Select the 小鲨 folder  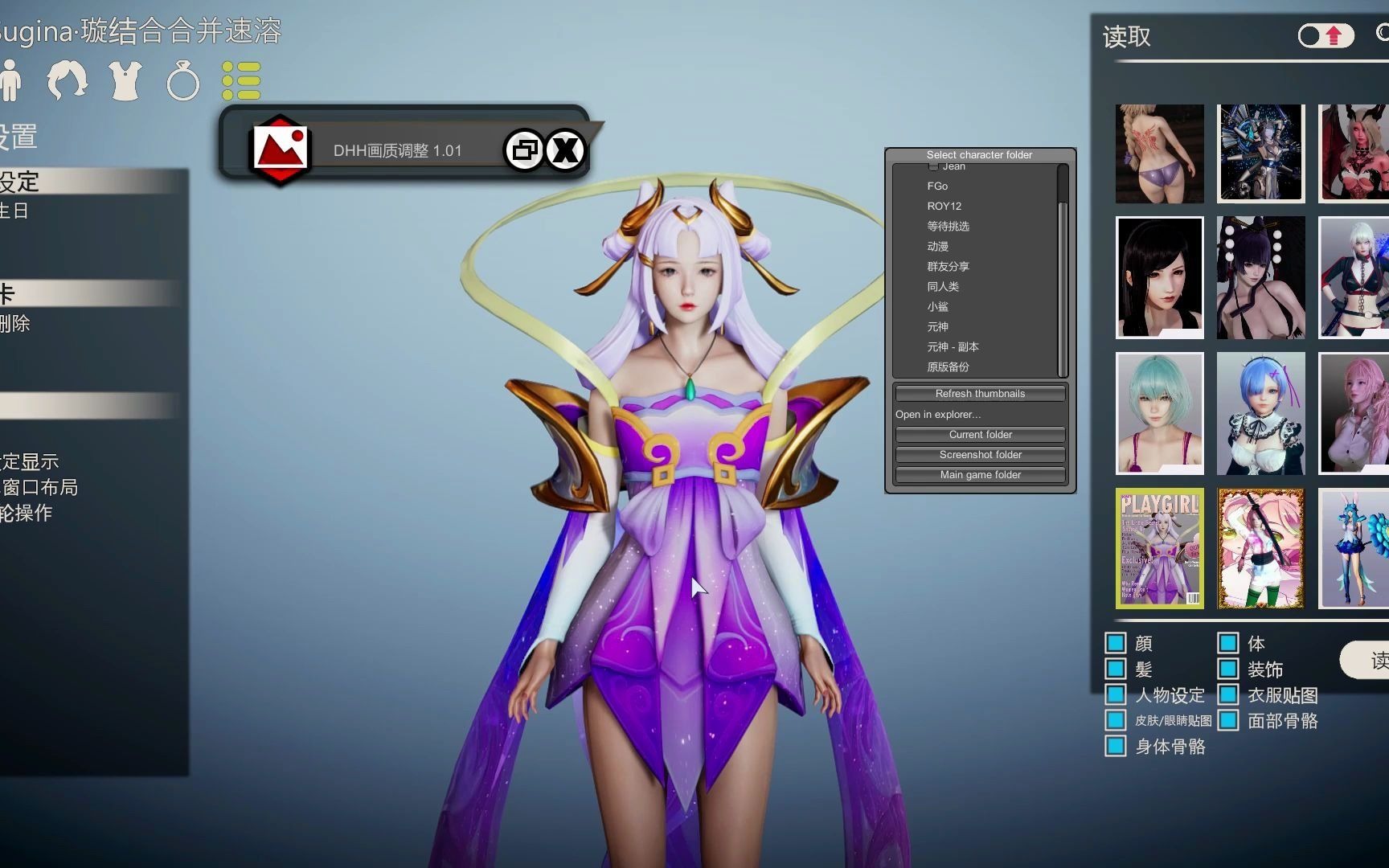pos(937,306)
